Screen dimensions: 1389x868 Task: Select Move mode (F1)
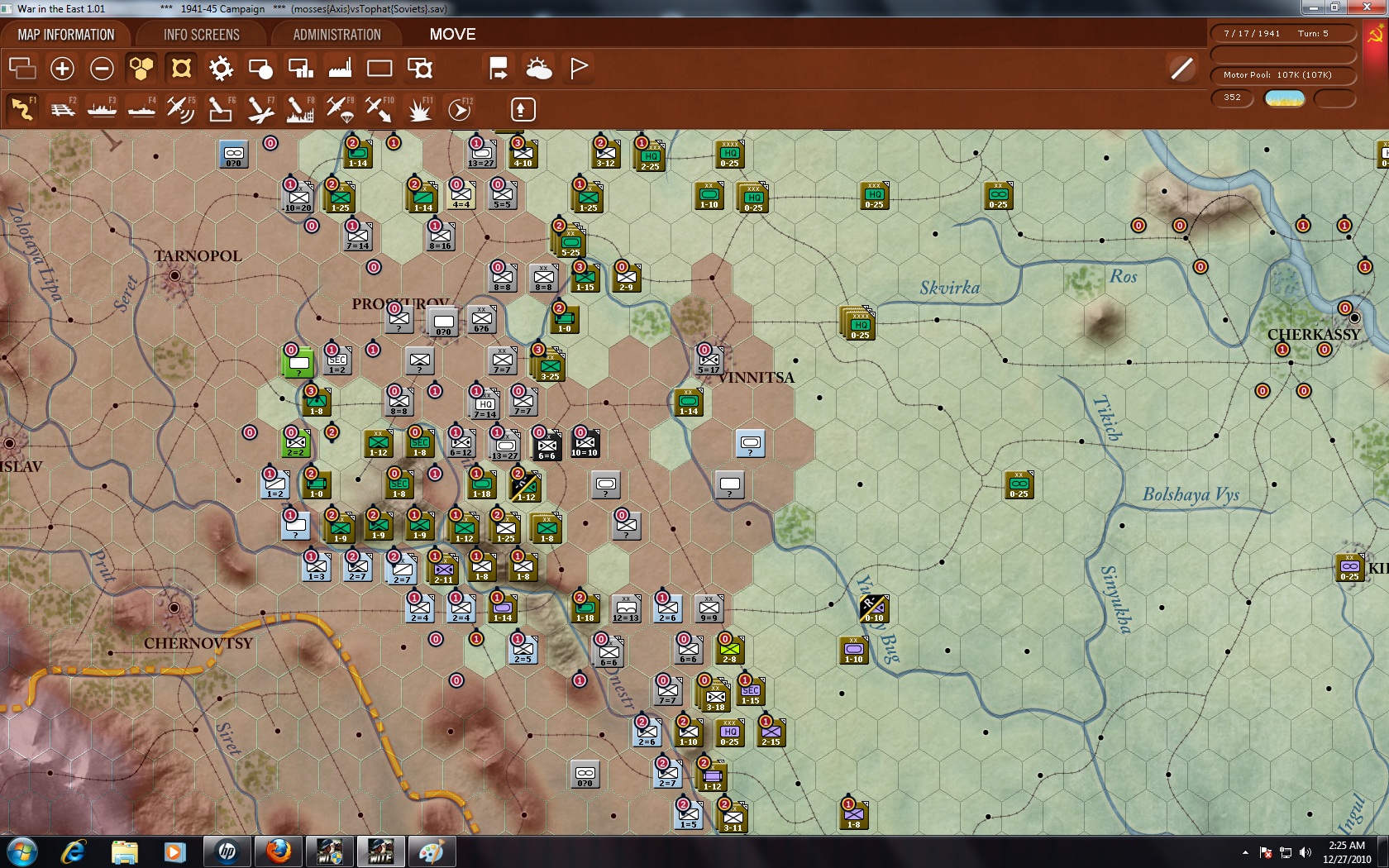[x=22, y=109]
